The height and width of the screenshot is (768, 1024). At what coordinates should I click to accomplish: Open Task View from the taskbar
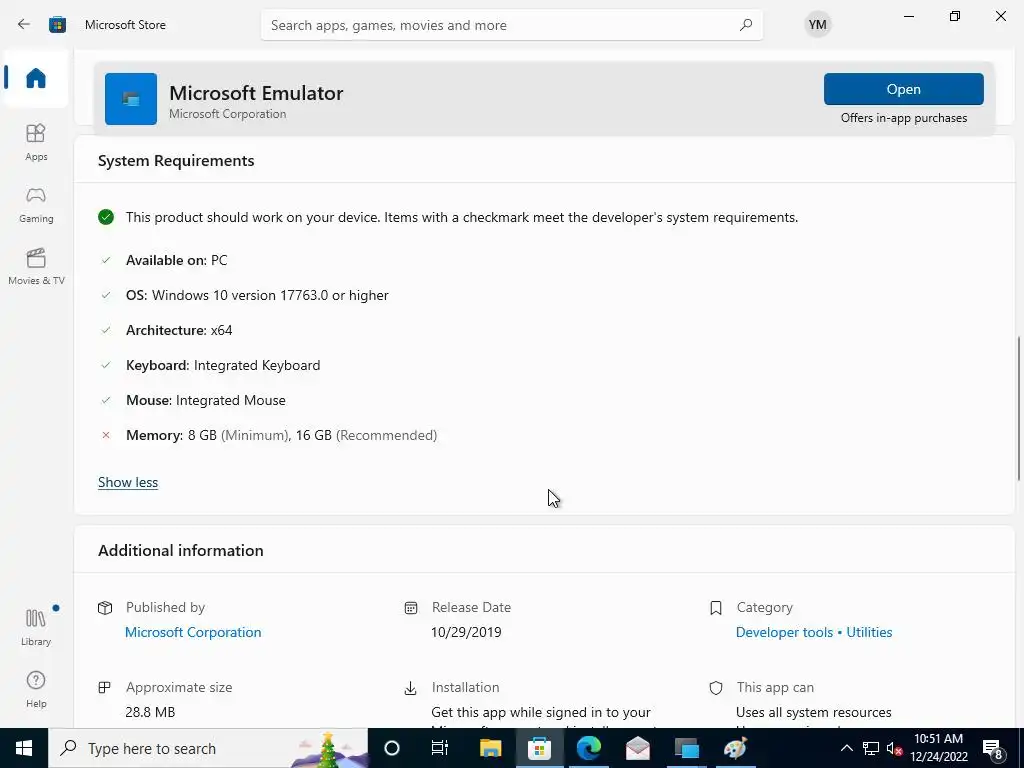[440, 748]
